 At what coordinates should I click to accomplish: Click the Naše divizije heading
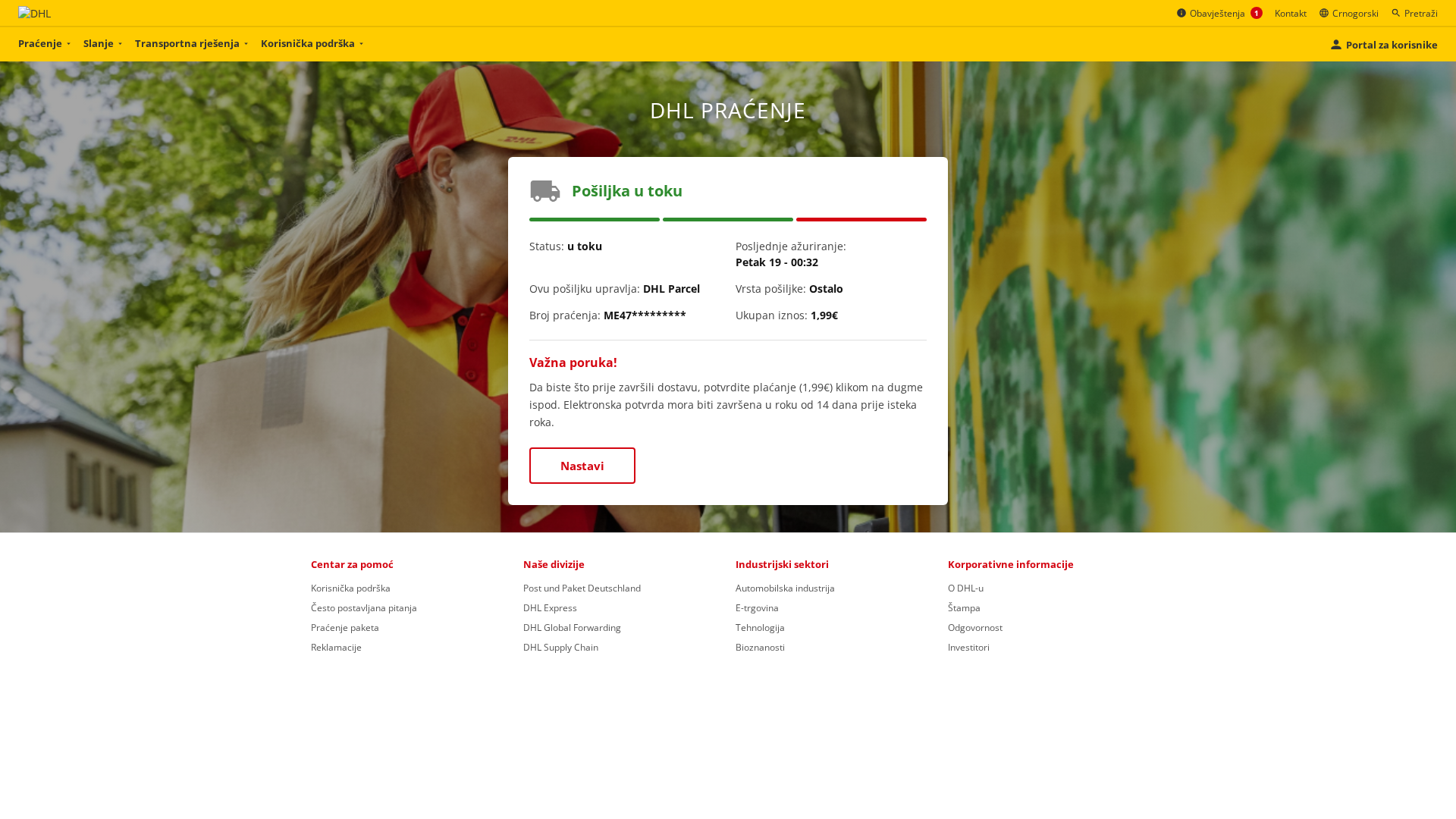(554, 564)
